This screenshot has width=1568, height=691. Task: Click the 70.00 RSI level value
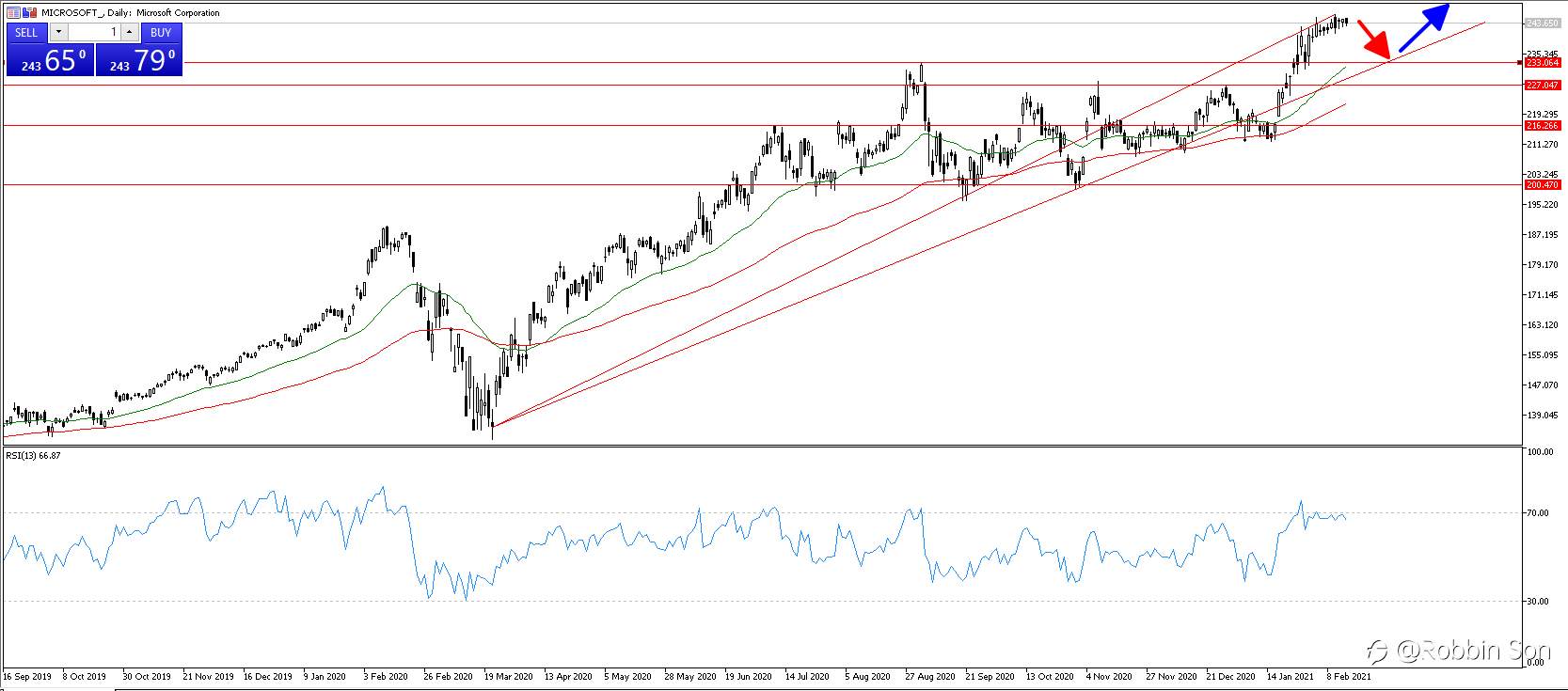click(1539, 513)
